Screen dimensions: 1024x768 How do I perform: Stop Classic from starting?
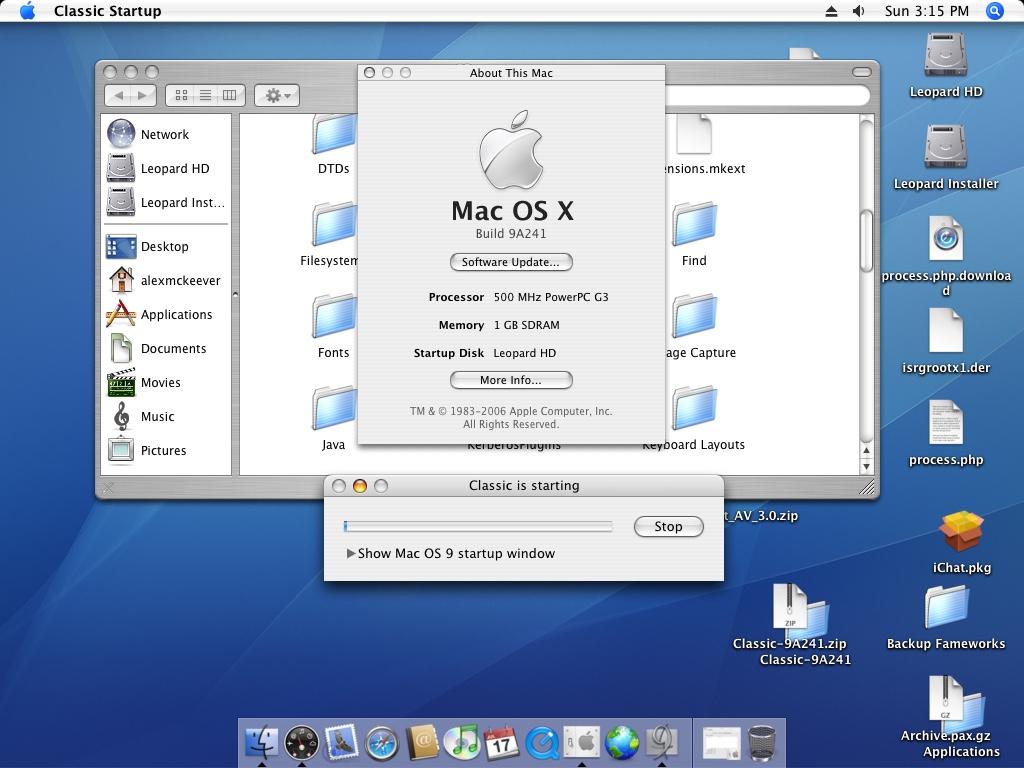pos(668,526)
